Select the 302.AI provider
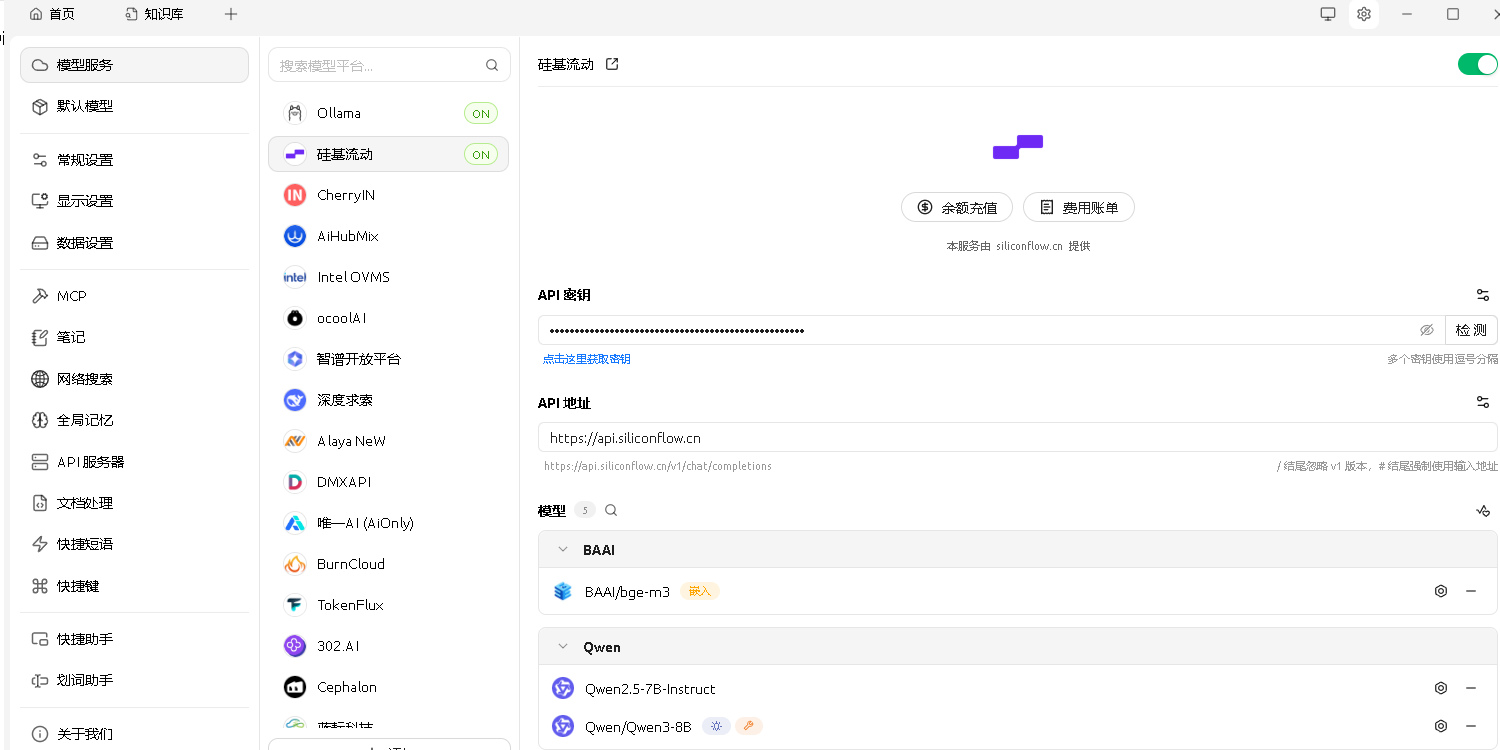The height and width of the screenshot is (750, 1500). click(x=388, y=646)
